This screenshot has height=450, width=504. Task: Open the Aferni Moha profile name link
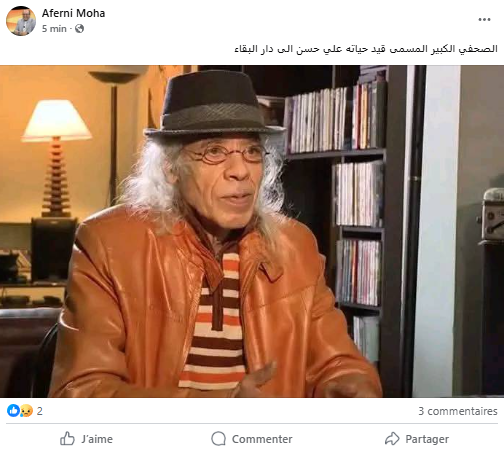(73, 13)
